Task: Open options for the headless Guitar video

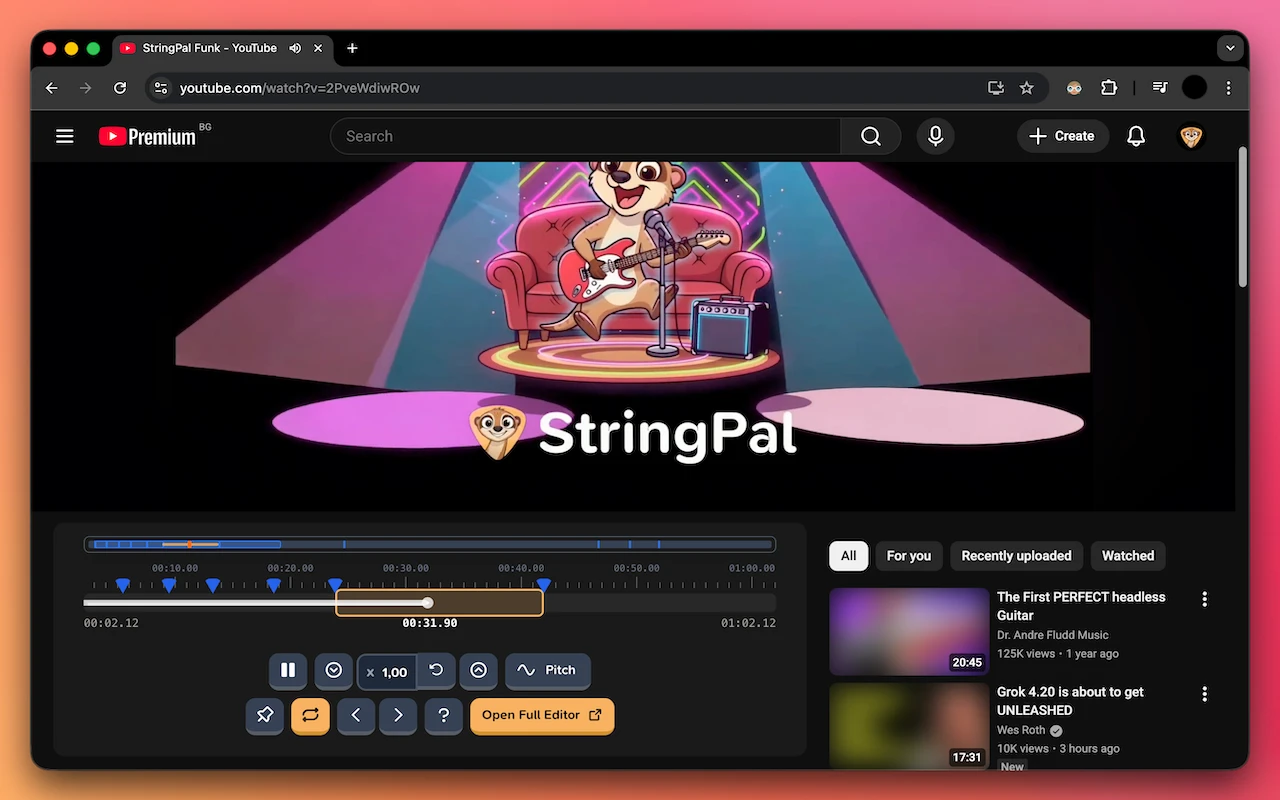Action: pyautogui.click(x=1204, y=599)
